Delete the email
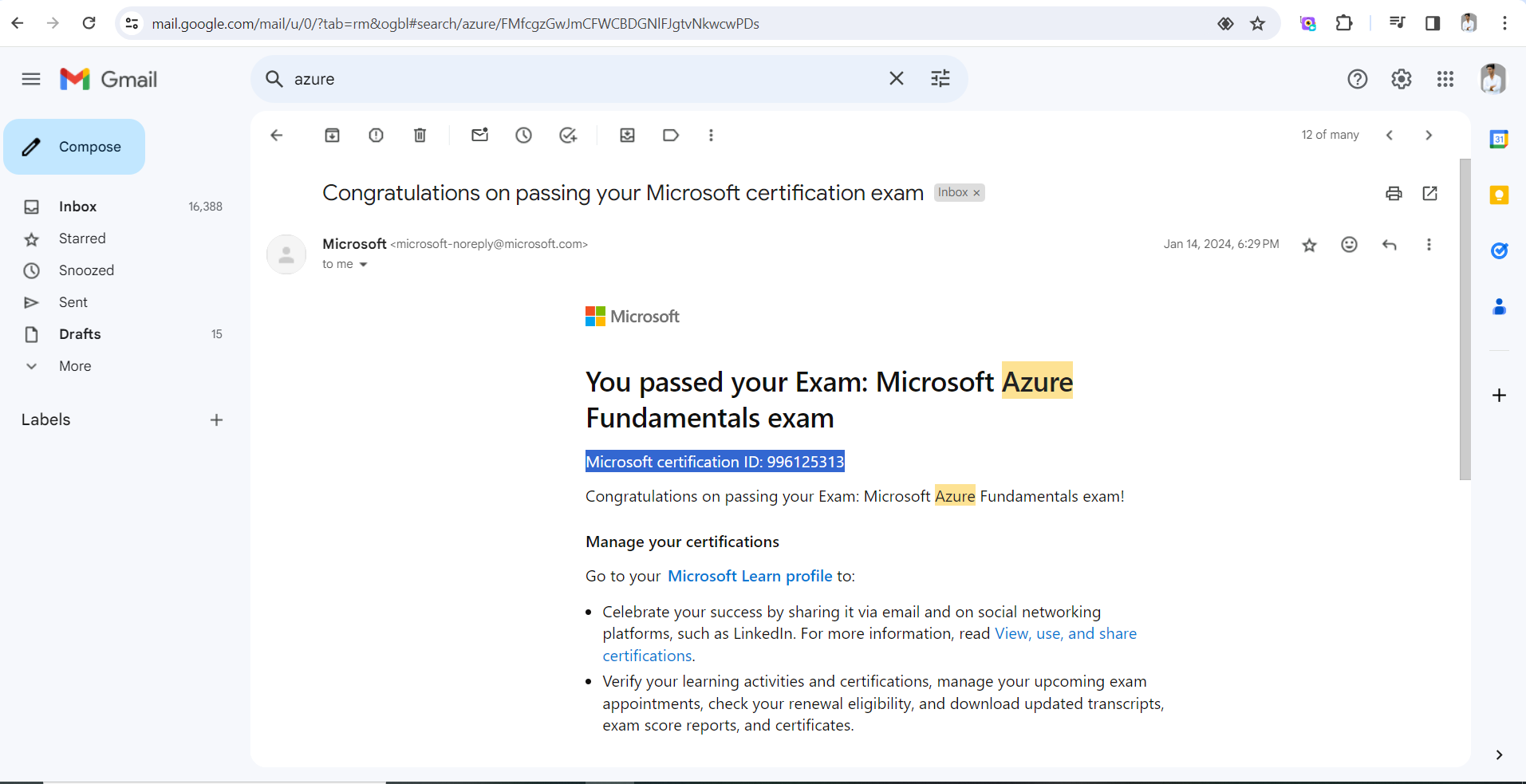Screen dimensions: 1526x784 point(419,135)
